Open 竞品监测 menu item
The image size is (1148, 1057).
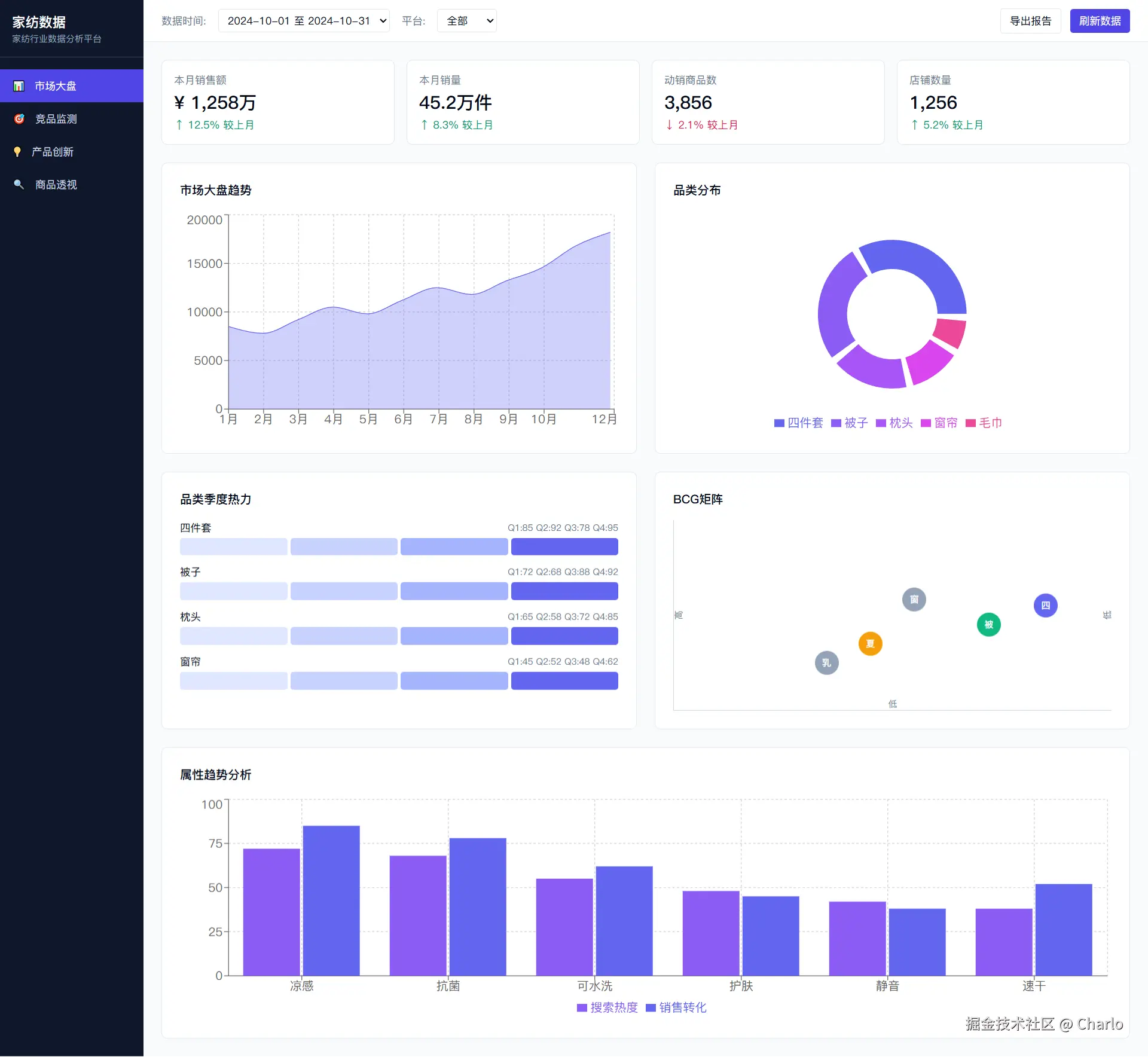pyautogui.click(x=56, y=119)
